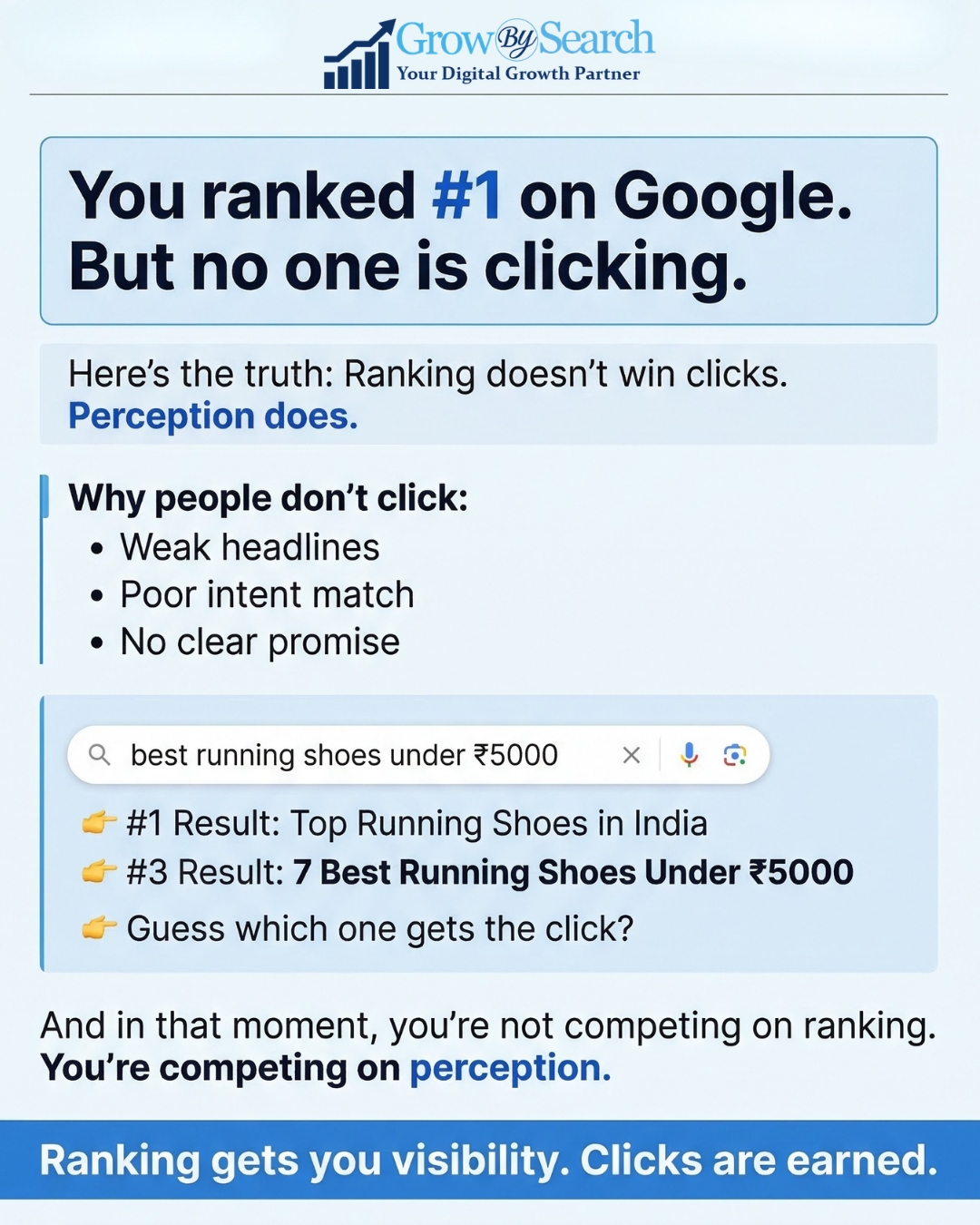
Task: Click the blue "perception." word near the bottom
Action: (x=510, y=1068)
